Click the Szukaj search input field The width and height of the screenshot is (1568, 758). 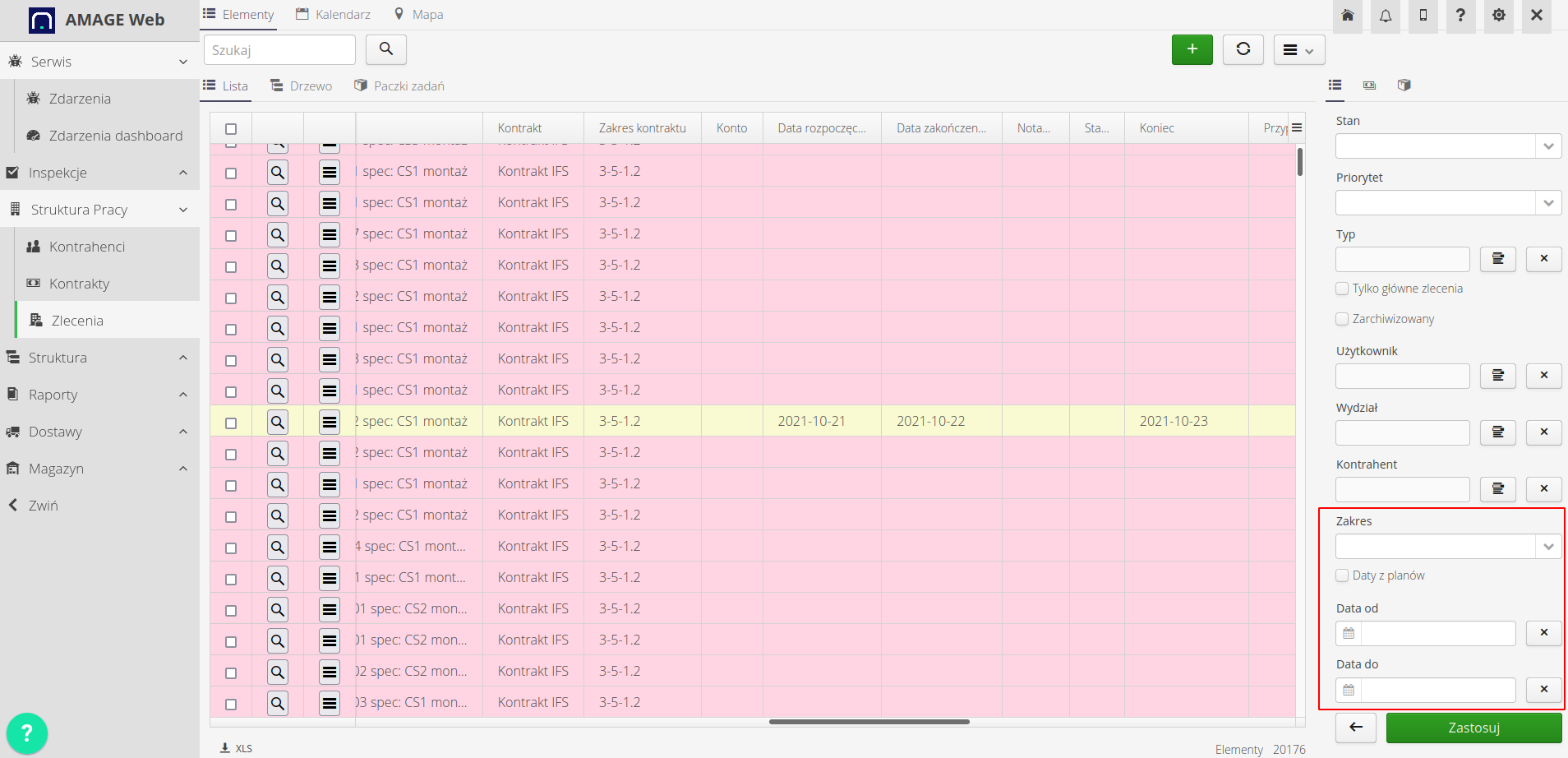[279, 49]
